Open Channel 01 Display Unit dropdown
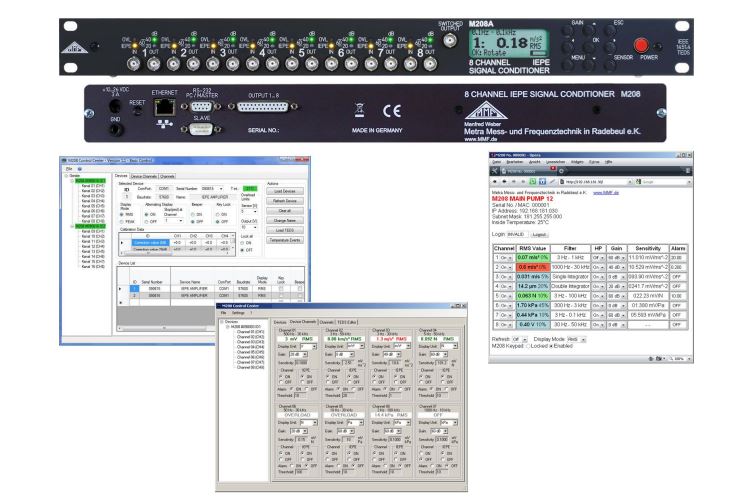This screenshot has width=755, height=500. click(x=308, y=346)
